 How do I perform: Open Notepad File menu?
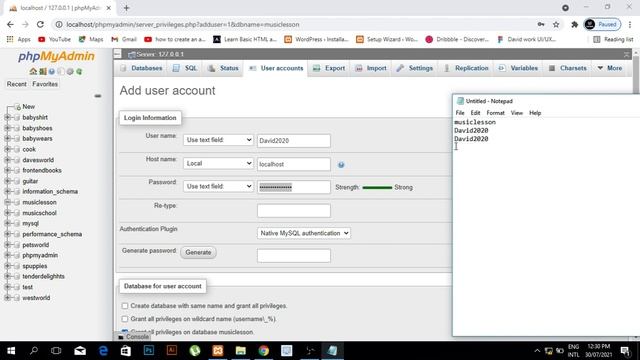[460, 113]
